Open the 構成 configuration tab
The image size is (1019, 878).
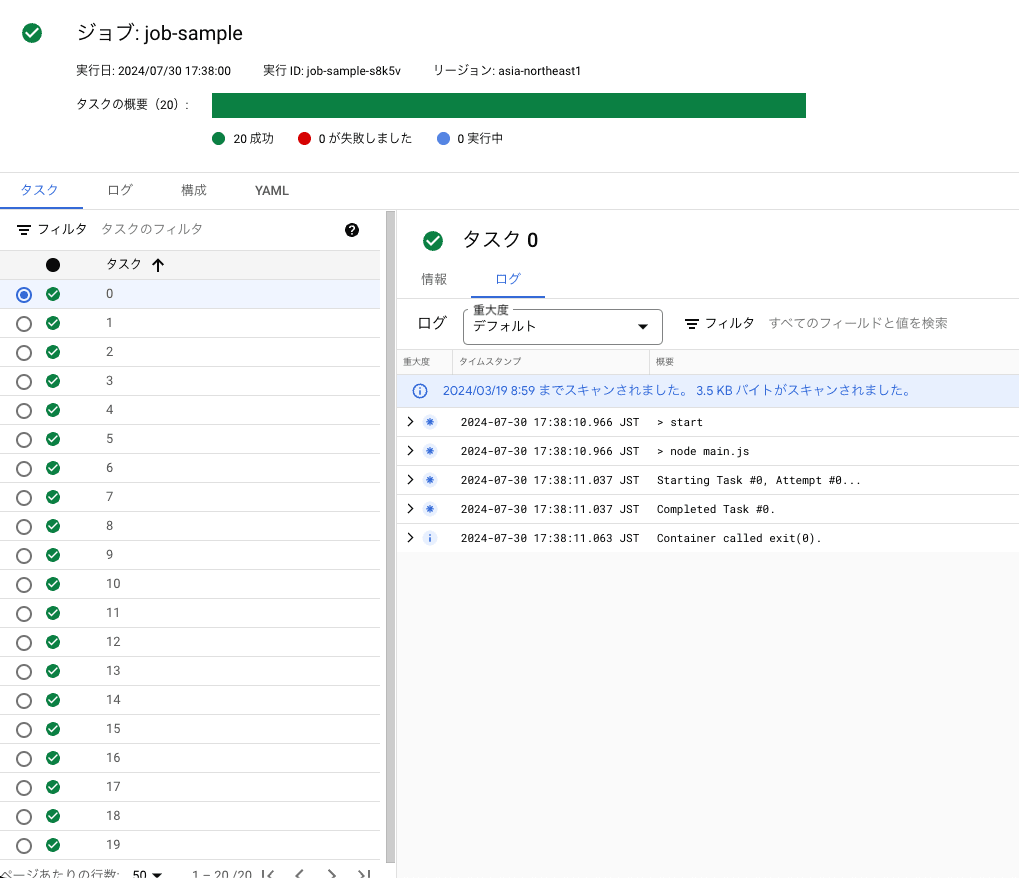coord(194,190)
